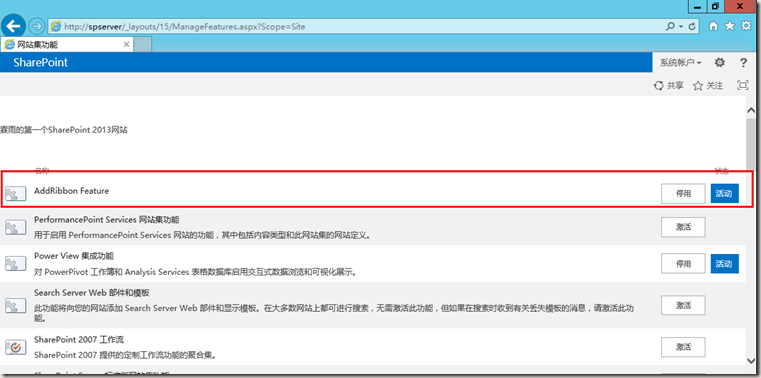Click the 活动 status badge for AddRibbon Feature
761x378 pixels.
(725, 193)
